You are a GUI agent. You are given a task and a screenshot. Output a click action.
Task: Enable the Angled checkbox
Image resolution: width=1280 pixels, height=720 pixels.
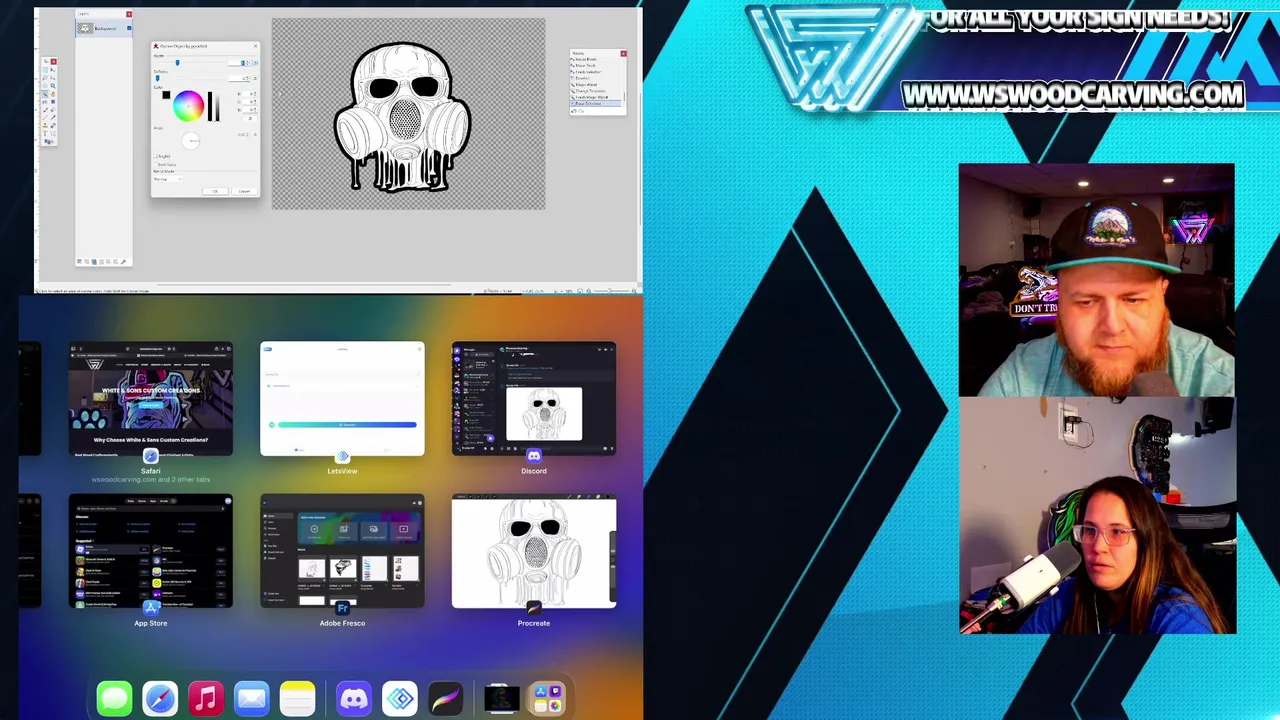click(x=156, y=156)
